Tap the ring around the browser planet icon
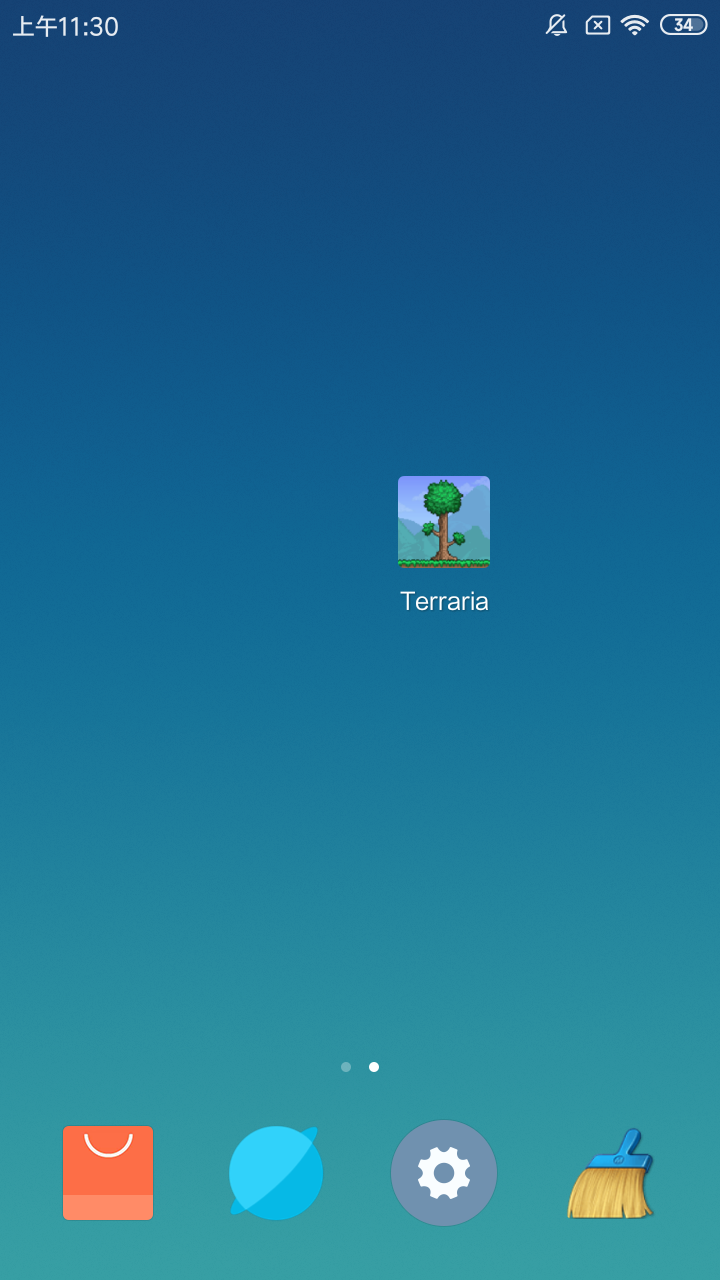 pyautogui.click(x=311, y=1135)
